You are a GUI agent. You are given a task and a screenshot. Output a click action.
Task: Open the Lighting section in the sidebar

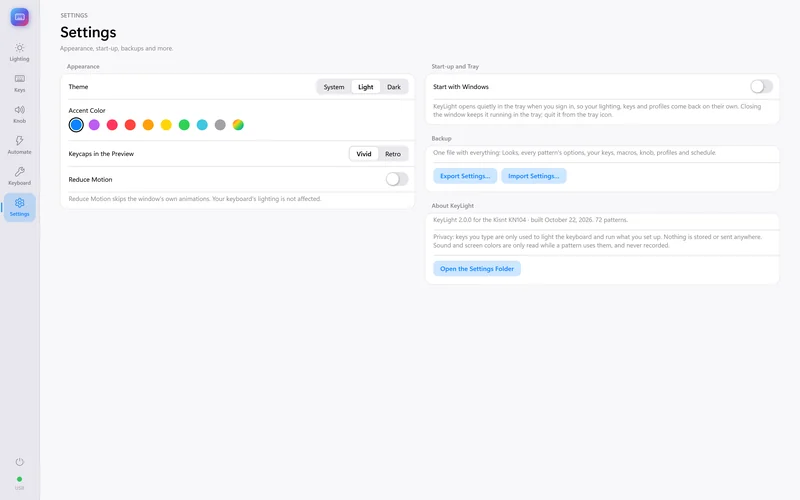point(19,52)
